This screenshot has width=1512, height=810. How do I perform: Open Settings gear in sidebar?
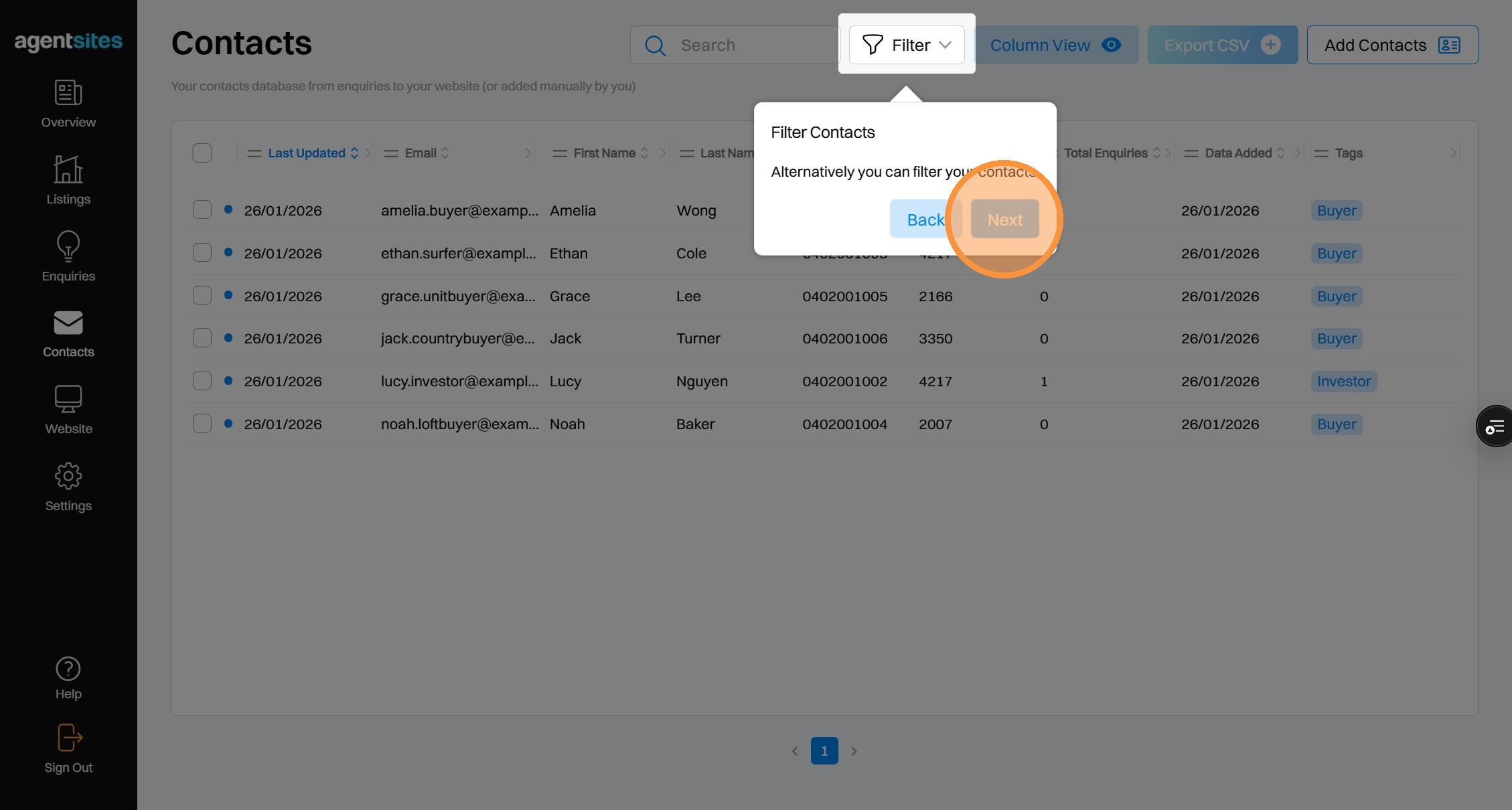[x=68, y=477]
